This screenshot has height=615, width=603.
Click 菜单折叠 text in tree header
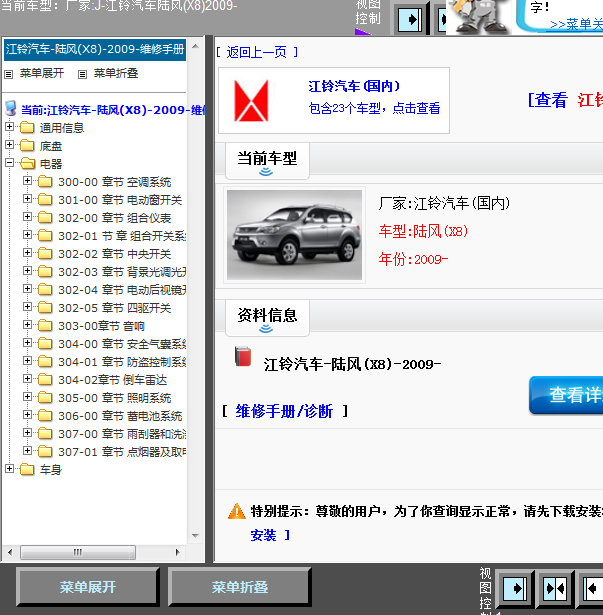click(116, 73)
